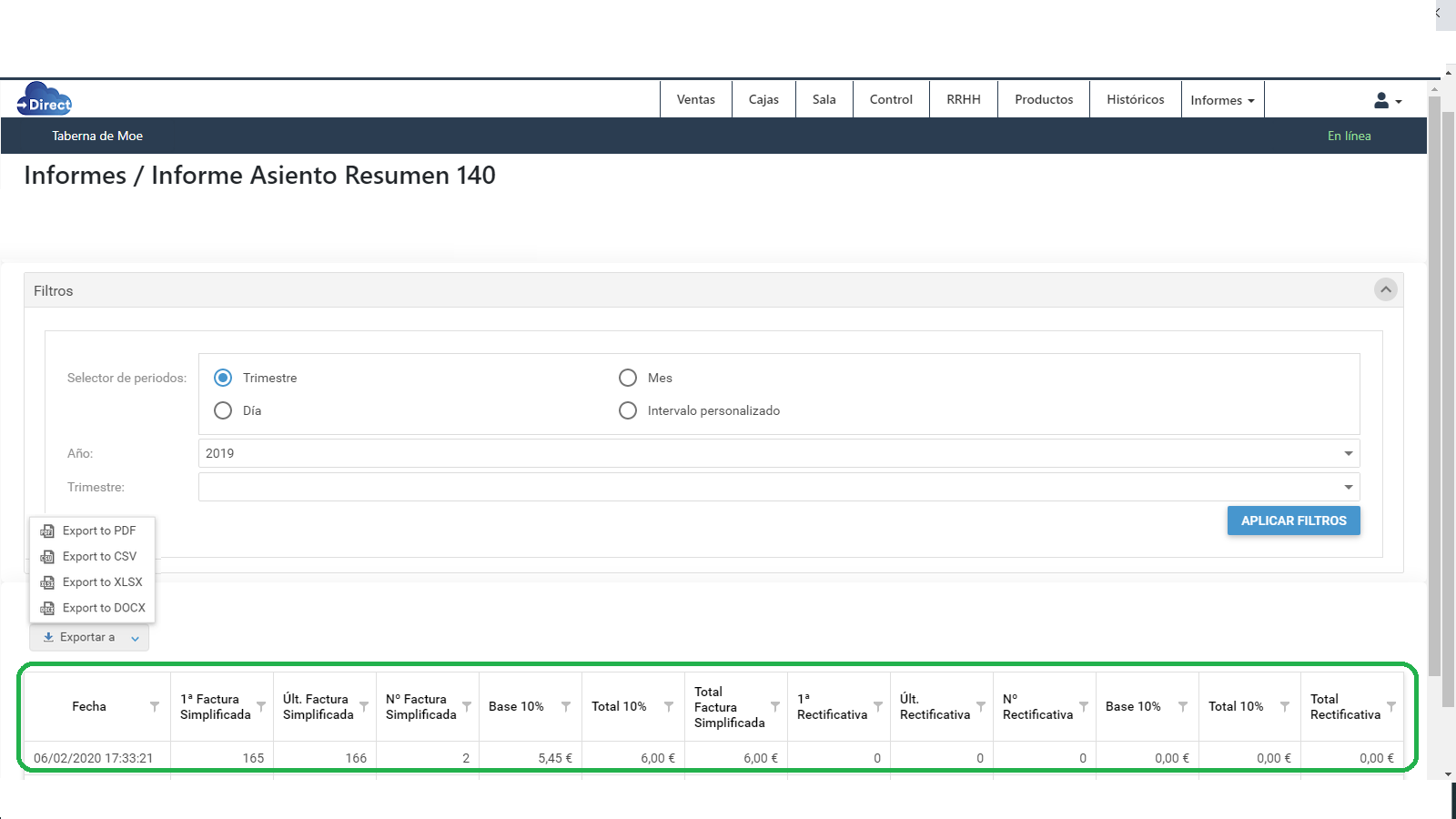Click the Export to CSV file icon
The width and height of the screenshot is (1456, 819).
tap(47, 557)
